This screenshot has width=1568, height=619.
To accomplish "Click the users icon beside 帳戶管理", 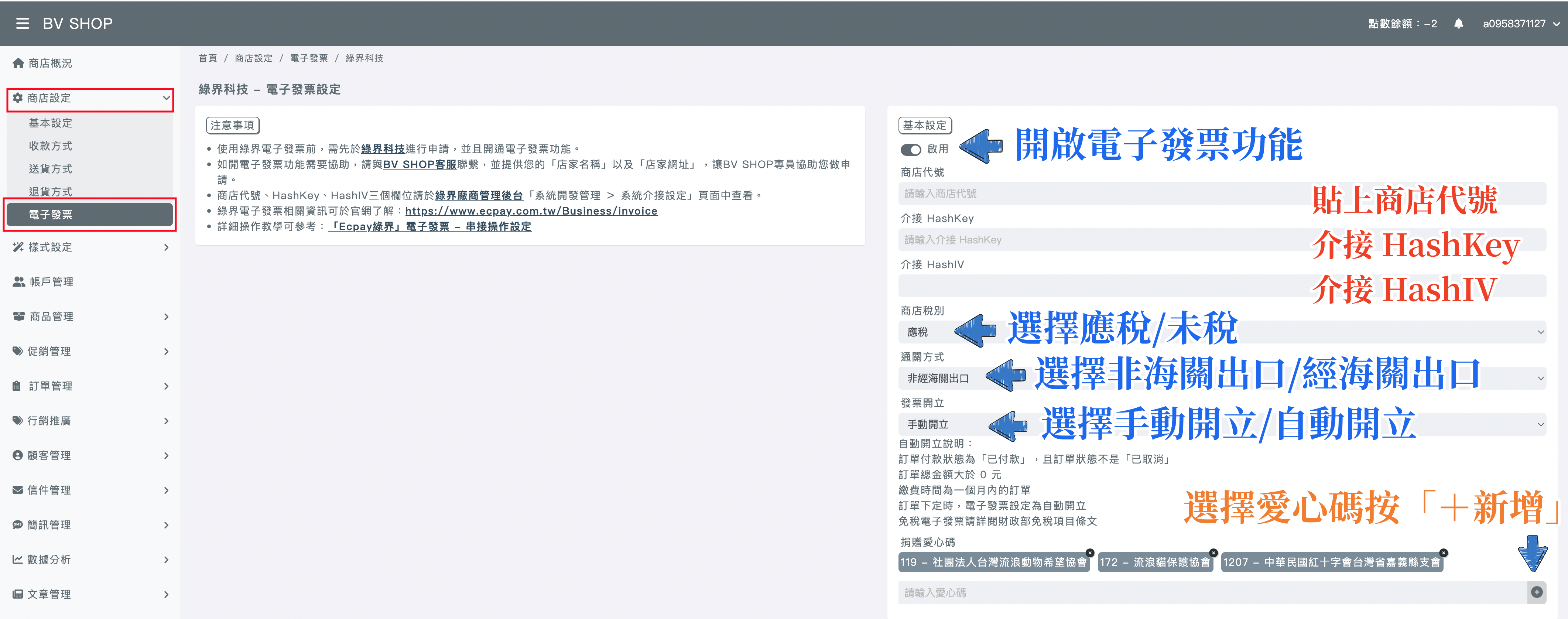I will 19,282.
